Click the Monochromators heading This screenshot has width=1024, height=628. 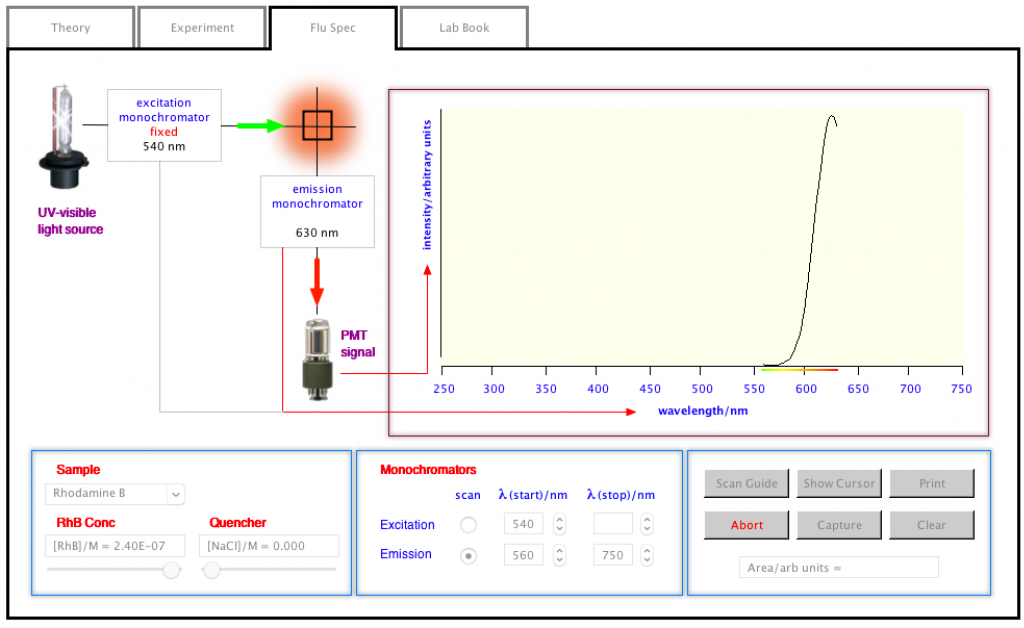[x=428, y=469]
